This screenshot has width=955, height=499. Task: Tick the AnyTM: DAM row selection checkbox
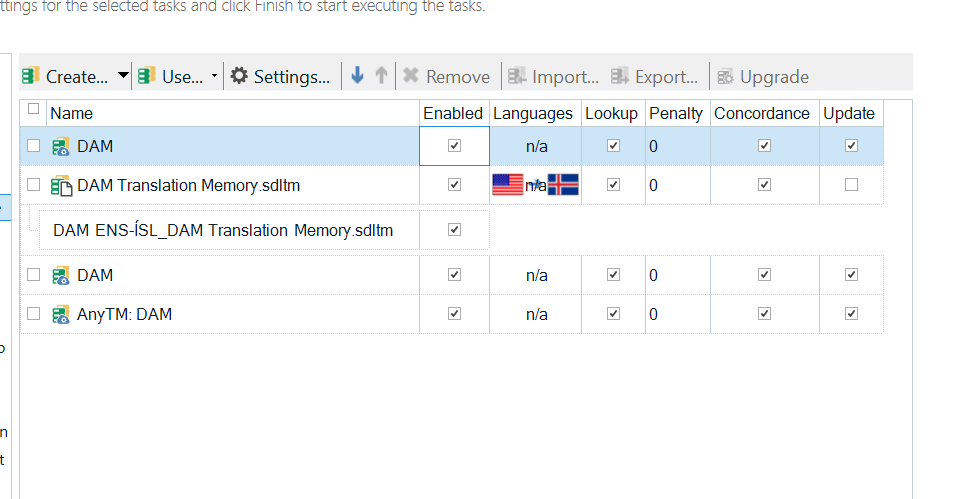[x=33, y=314]
